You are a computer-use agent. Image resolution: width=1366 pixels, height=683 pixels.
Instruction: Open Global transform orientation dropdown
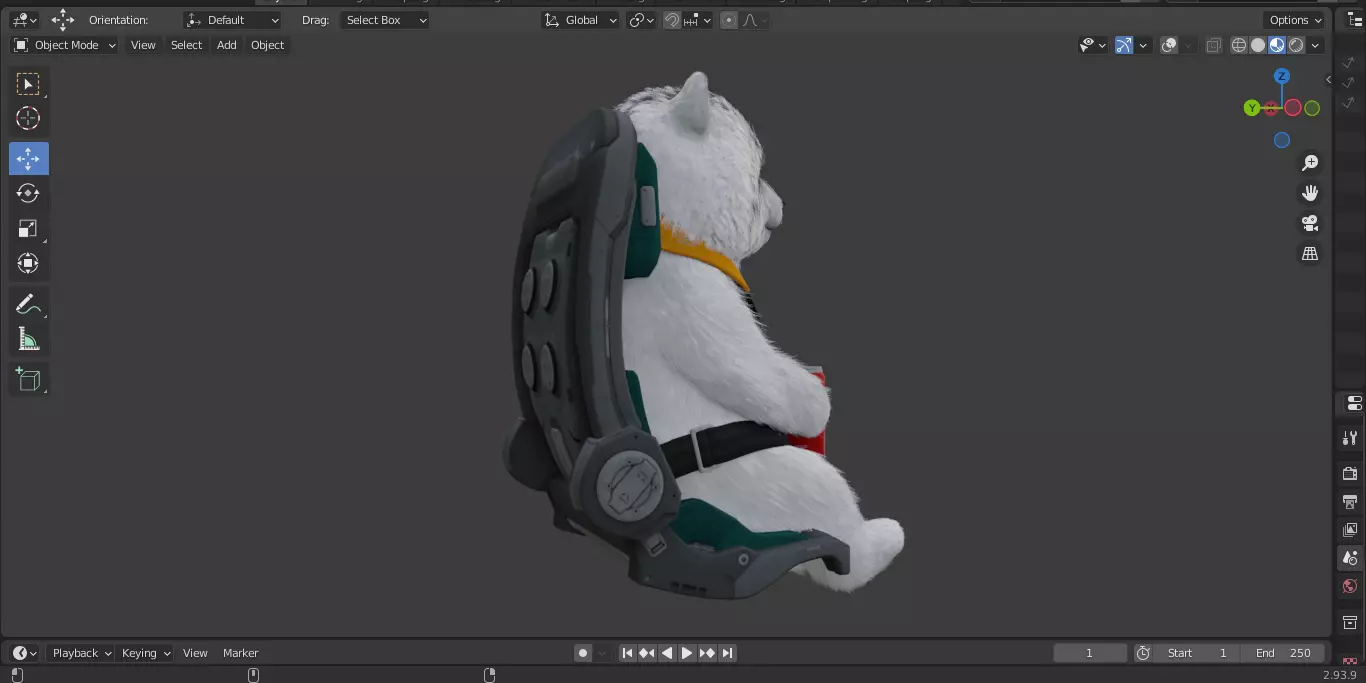581,20
